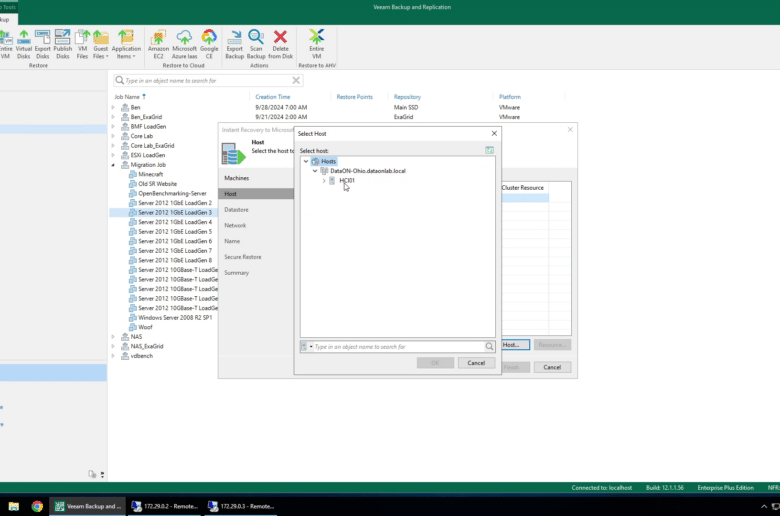Click the VM Files restore icon
This screenshot has width=780, height=516.
point(83,44)
